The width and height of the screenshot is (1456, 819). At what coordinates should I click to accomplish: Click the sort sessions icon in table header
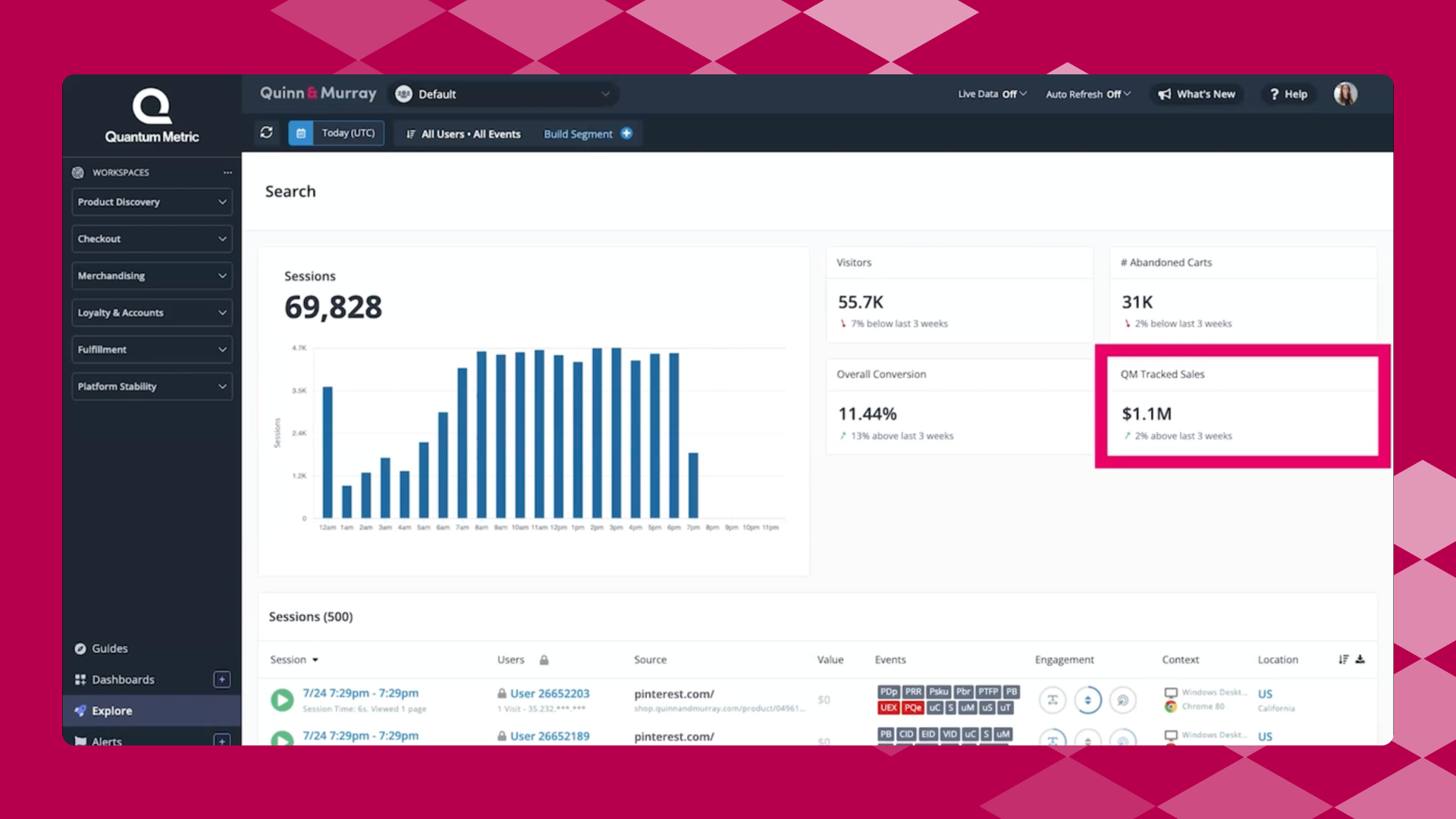(1344, 660)
